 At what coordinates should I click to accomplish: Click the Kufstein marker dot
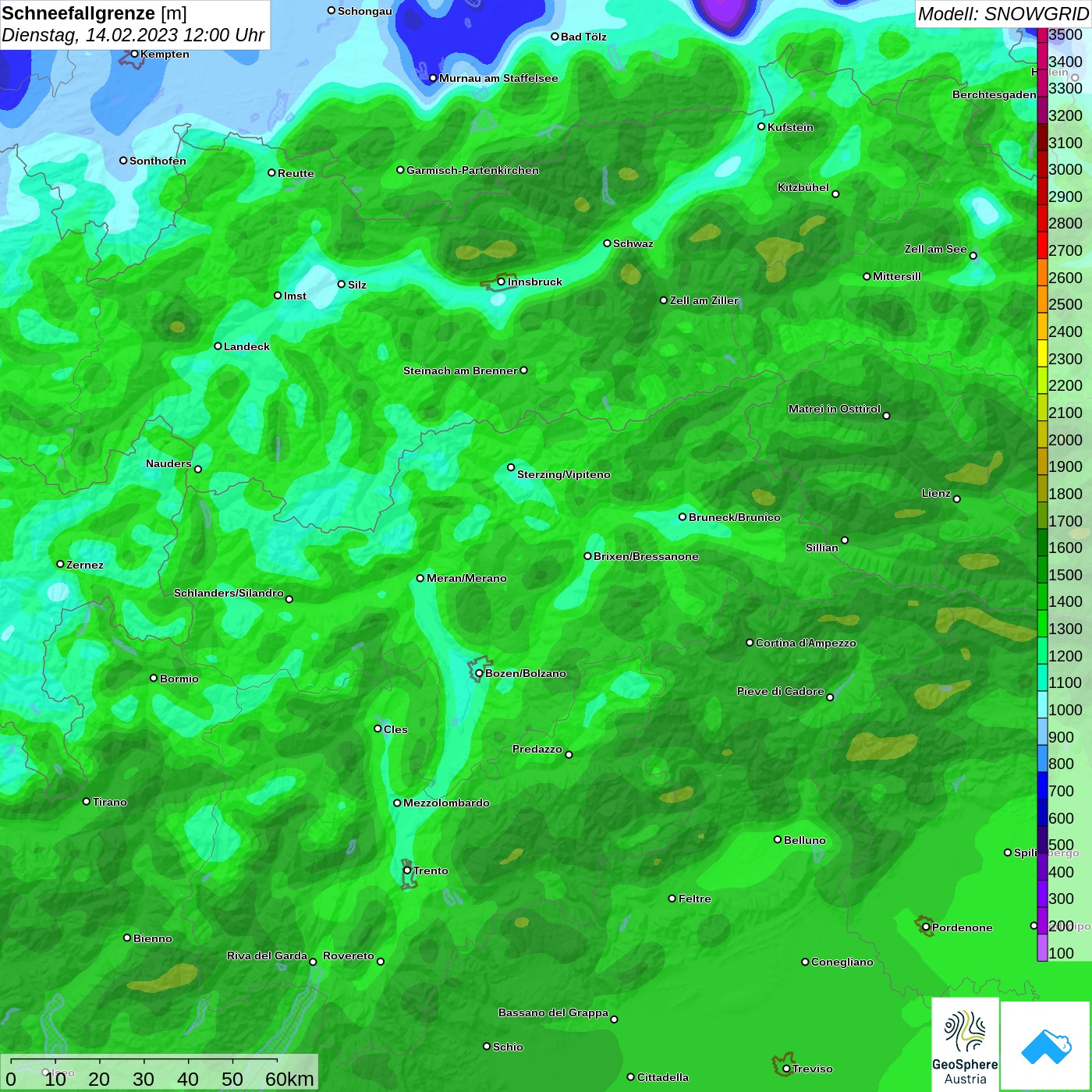point(761,126)
